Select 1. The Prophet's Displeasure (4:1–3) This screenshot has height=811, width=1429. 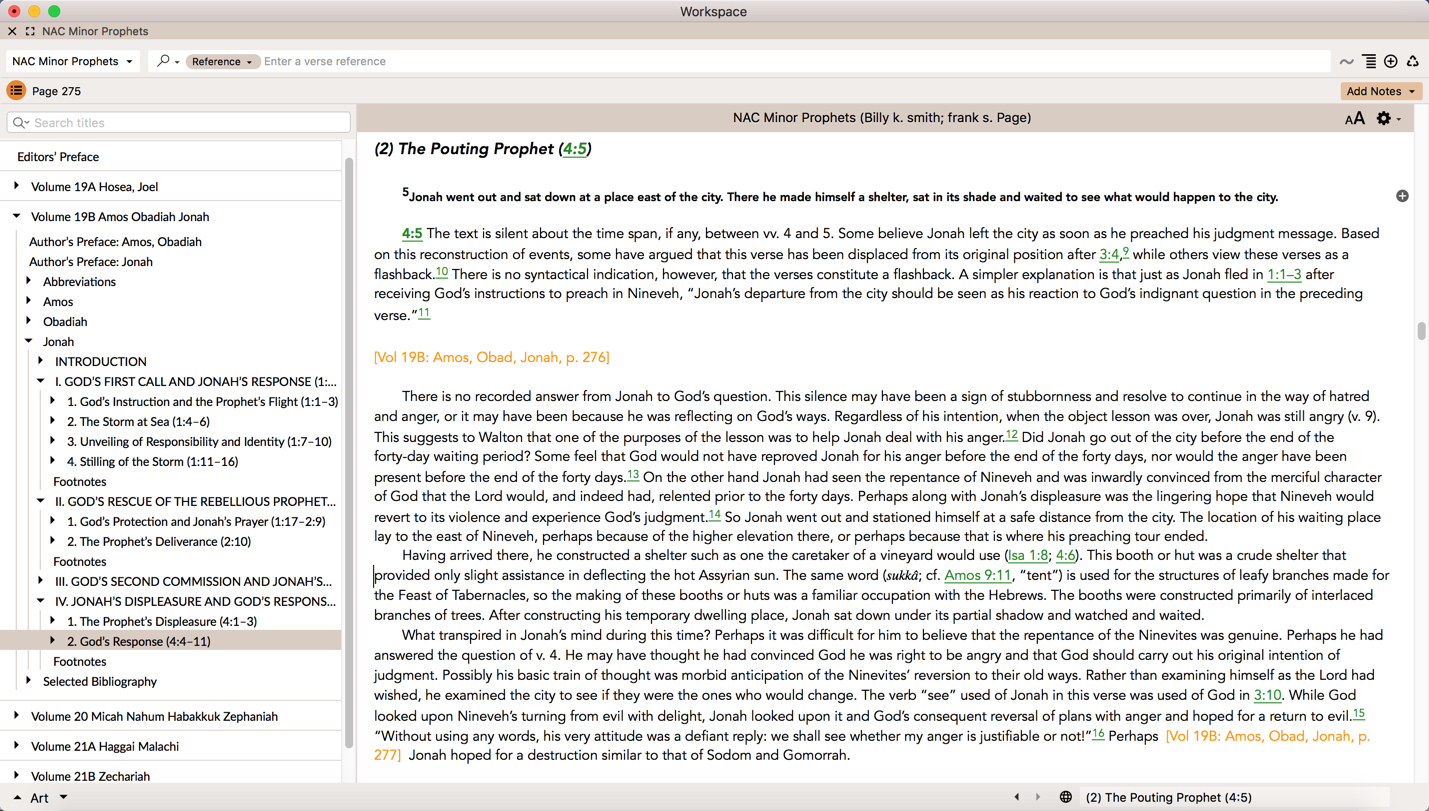coord(162,622)
